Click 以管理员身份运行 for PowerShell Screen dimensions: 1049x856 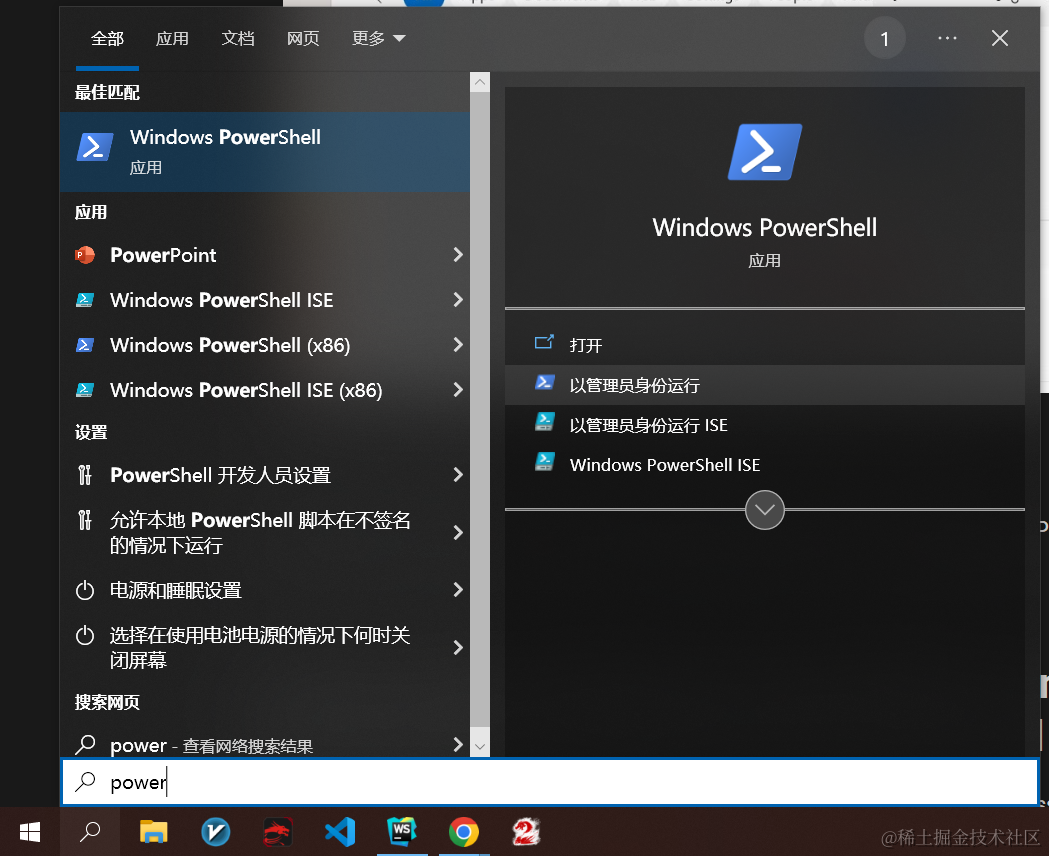(634, 385)
